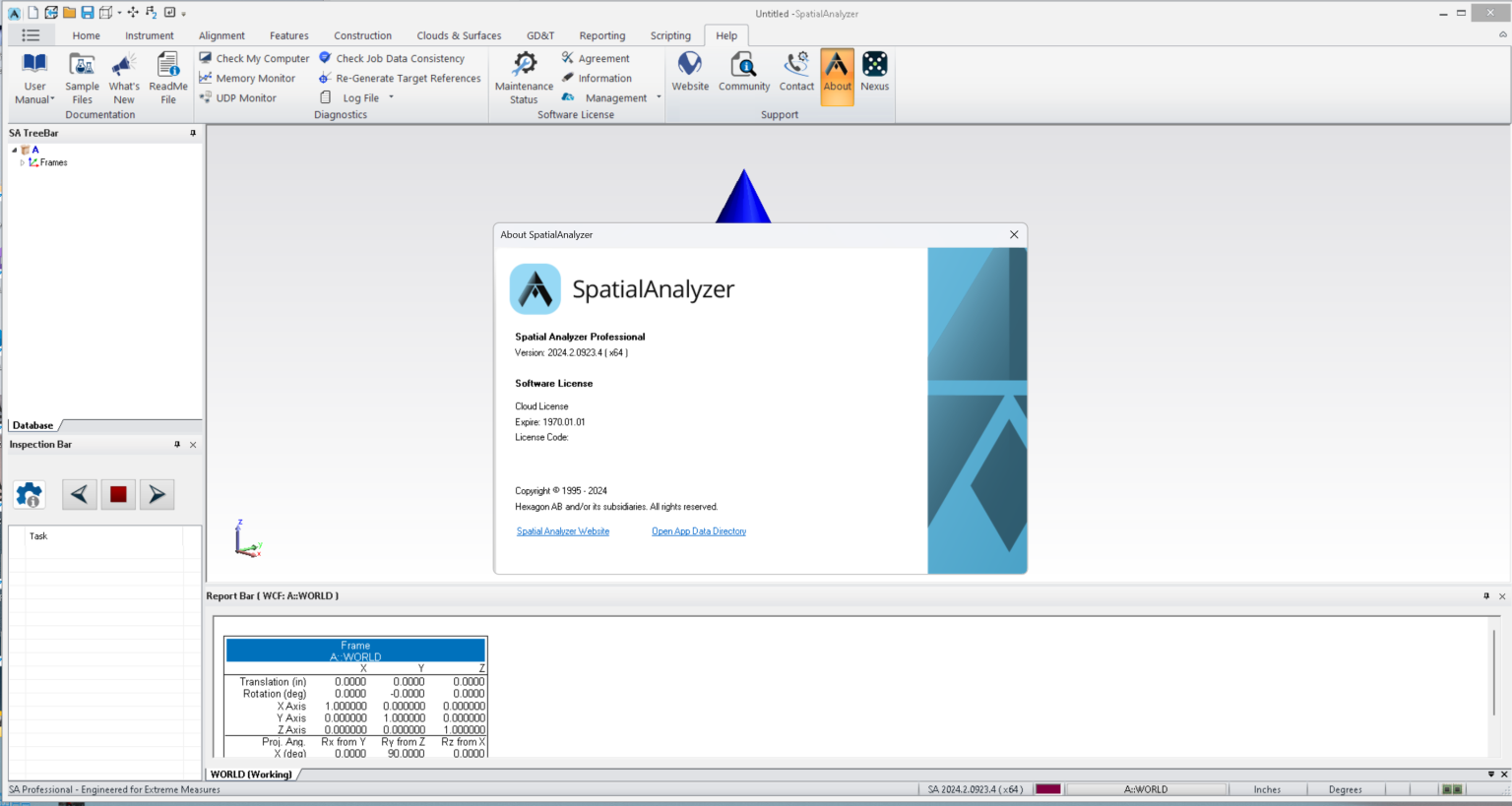Image resolution: width=1512 pixels, height=806 pixels.
Task: Click the maroon color swatch in status bar
Action: (1047, 789)
